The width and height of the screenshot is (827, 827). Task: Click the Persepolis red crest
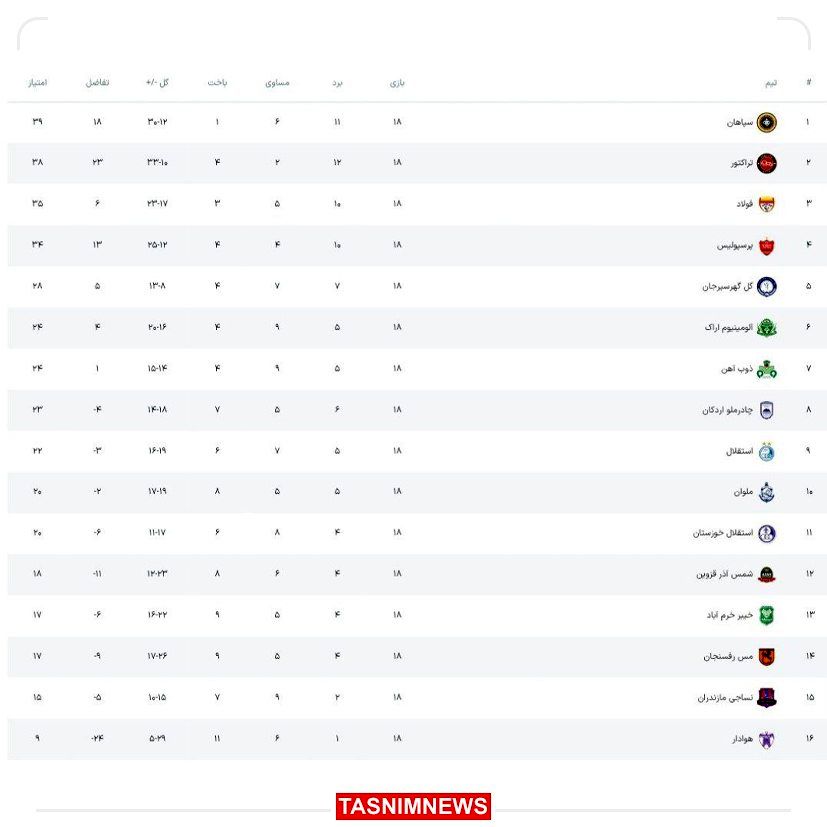(766, 245)
